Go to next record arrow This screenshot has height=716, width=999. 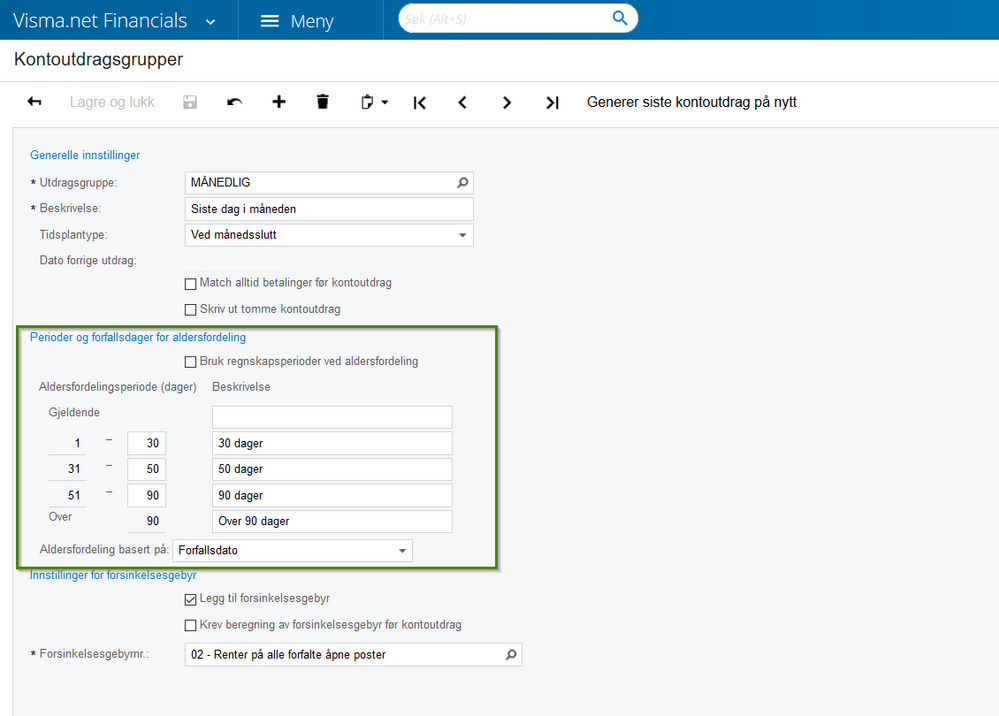coord(507,103)
